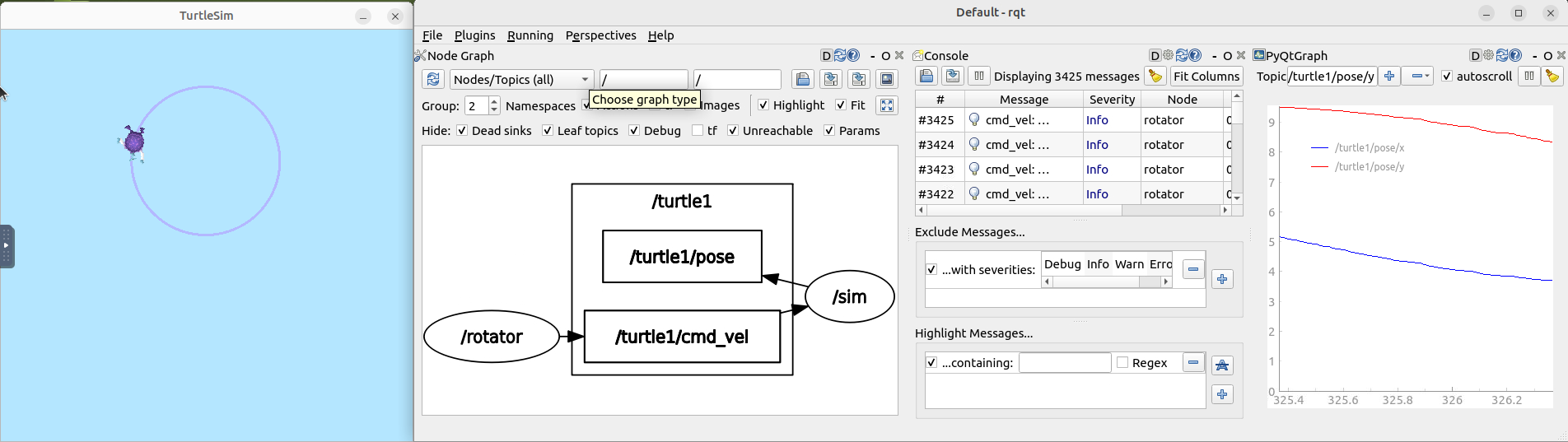Open Node Graph plugin help icon

pos(854,56)
